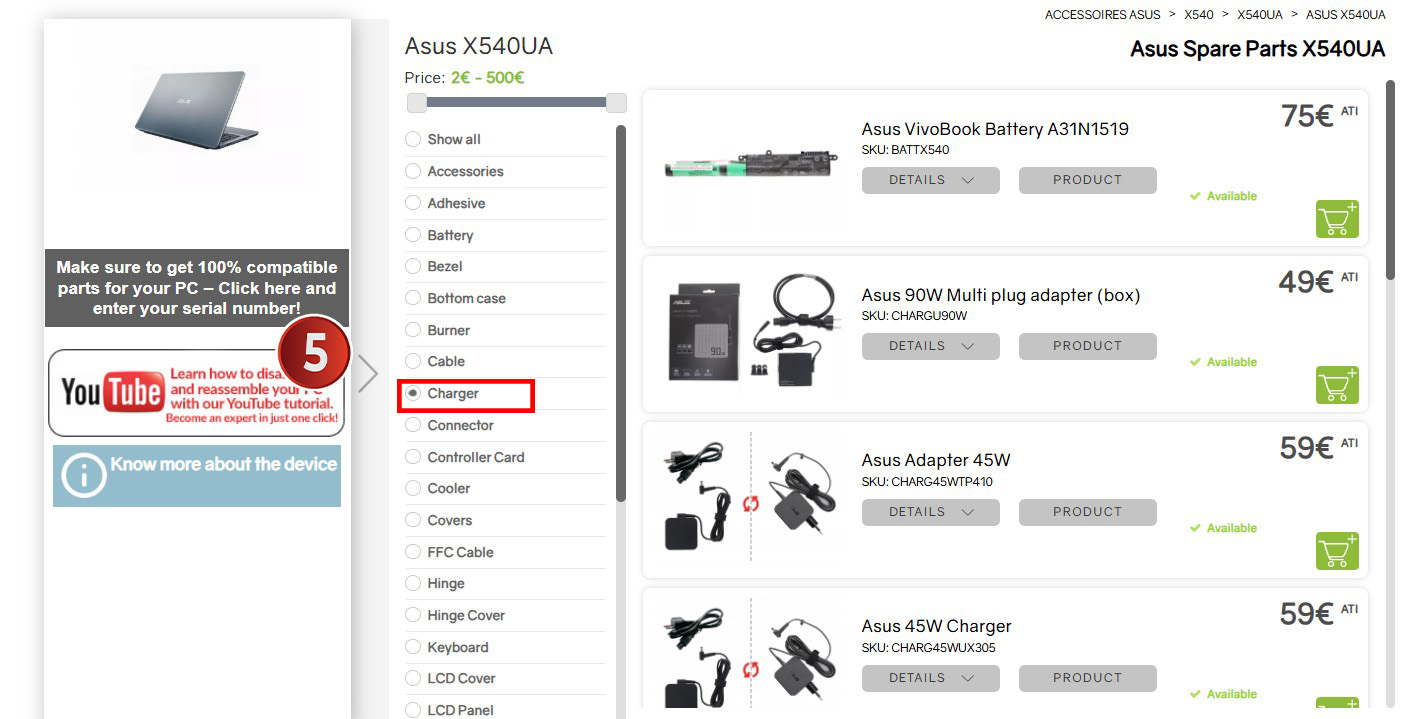This screenshot has width=1418, height=719.
Task: Click the chevron arrow beside the YouTube banner
Action: 368,374
